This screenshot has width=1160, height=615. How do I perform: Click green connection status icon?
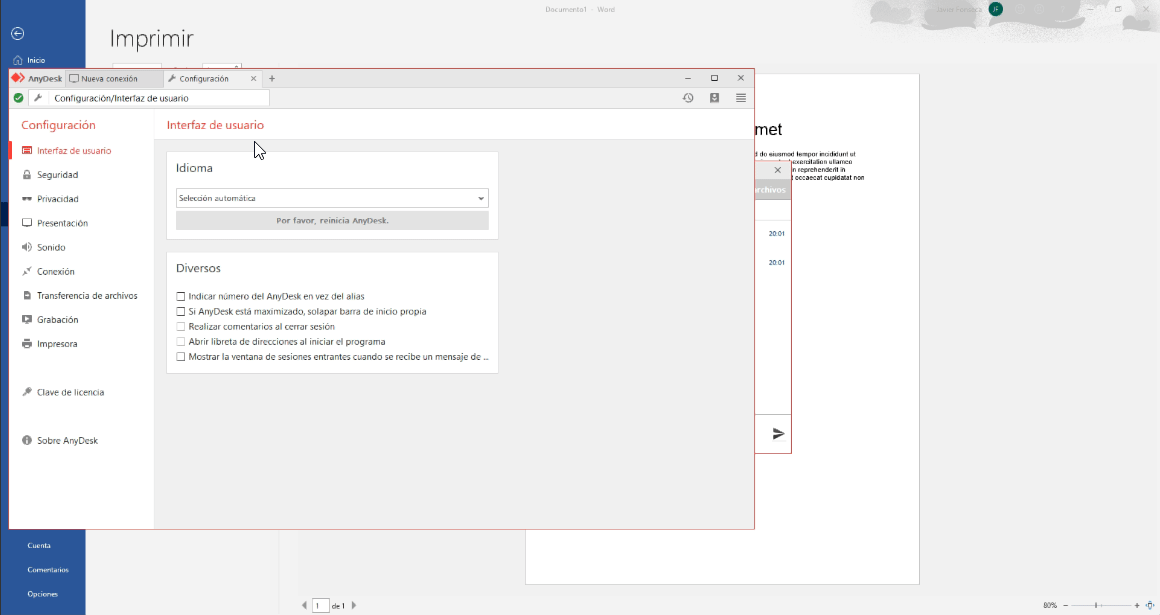pyautogui.click(x=18, y=98)
